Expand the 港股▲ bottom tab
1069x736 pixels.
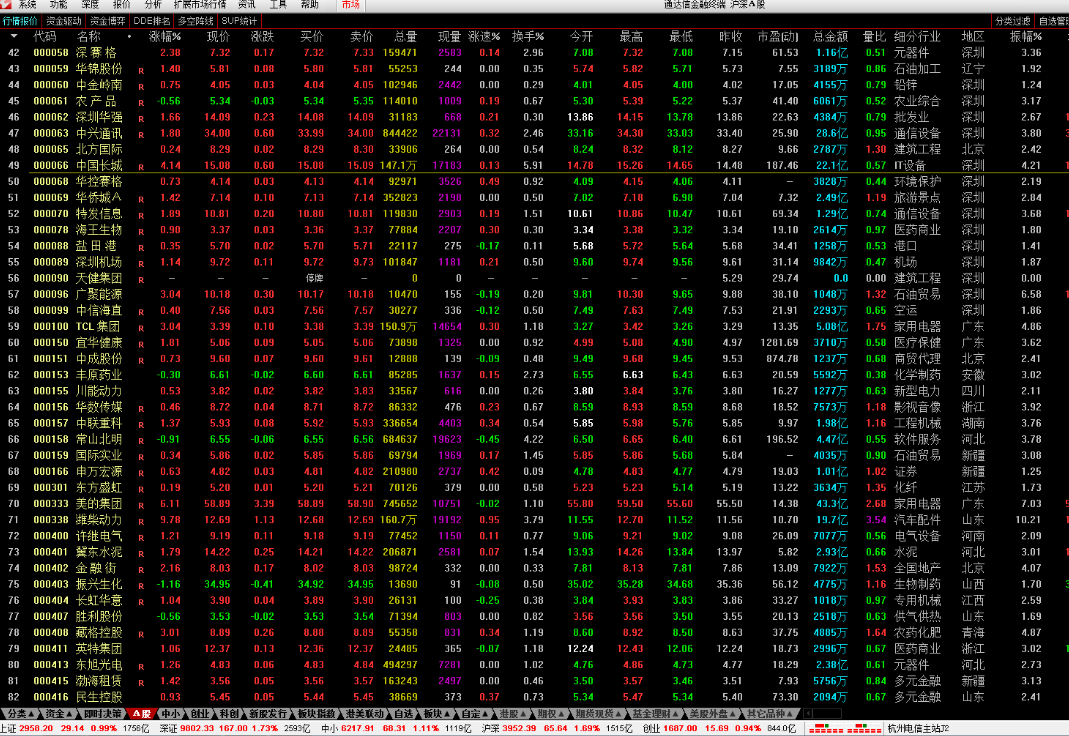coord(513,714)
